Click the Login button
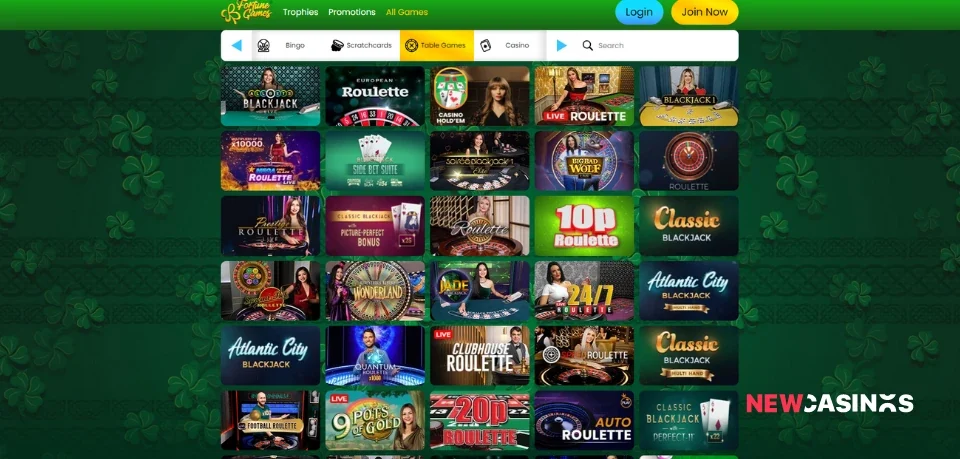Screen dimensions: 960x459 (x=639, y=12)
